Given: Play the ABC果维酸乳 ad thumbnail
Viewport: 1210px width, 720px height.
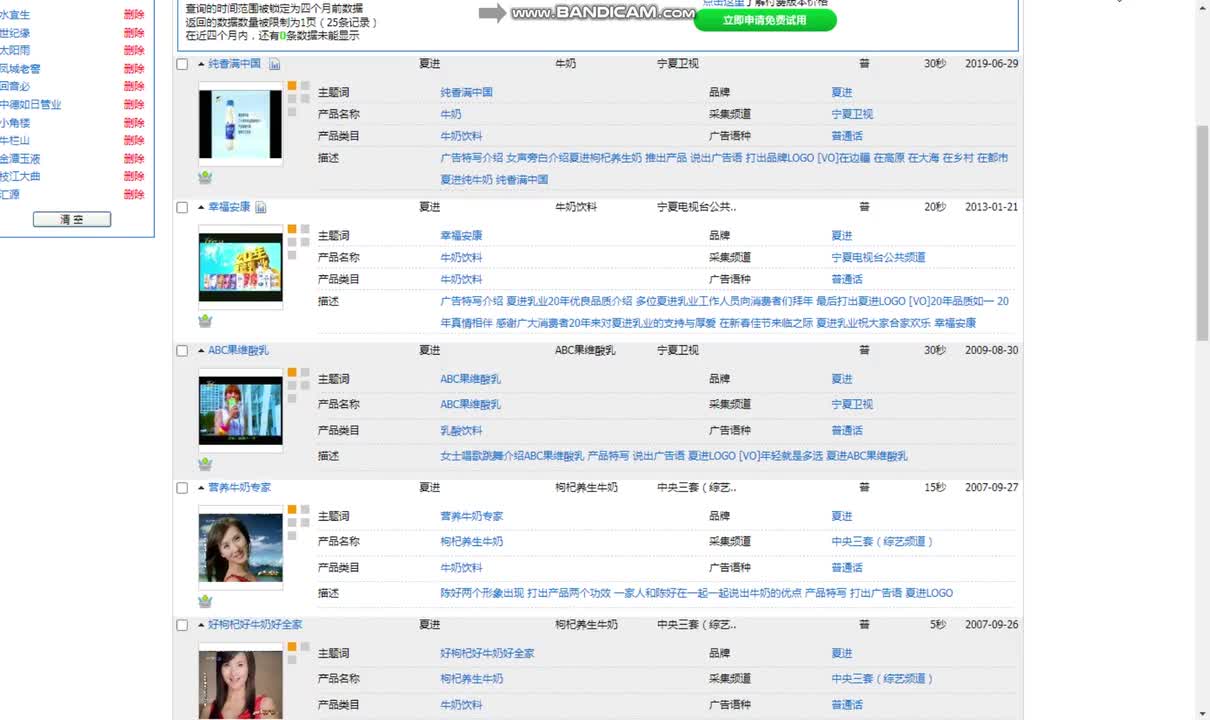Looking at the screenshot, I should click(240, 410).
